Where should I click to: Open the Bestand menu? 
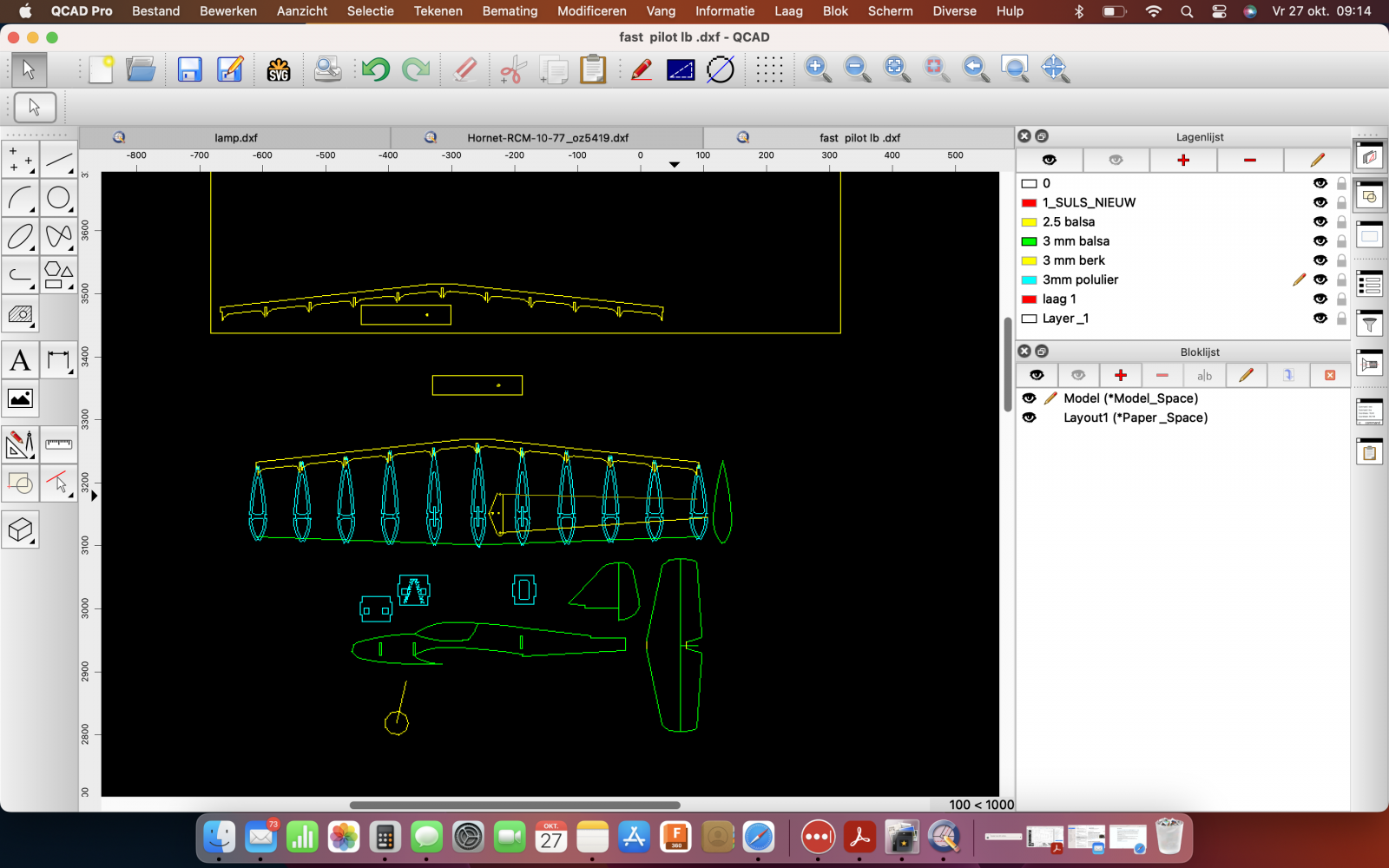156,11
